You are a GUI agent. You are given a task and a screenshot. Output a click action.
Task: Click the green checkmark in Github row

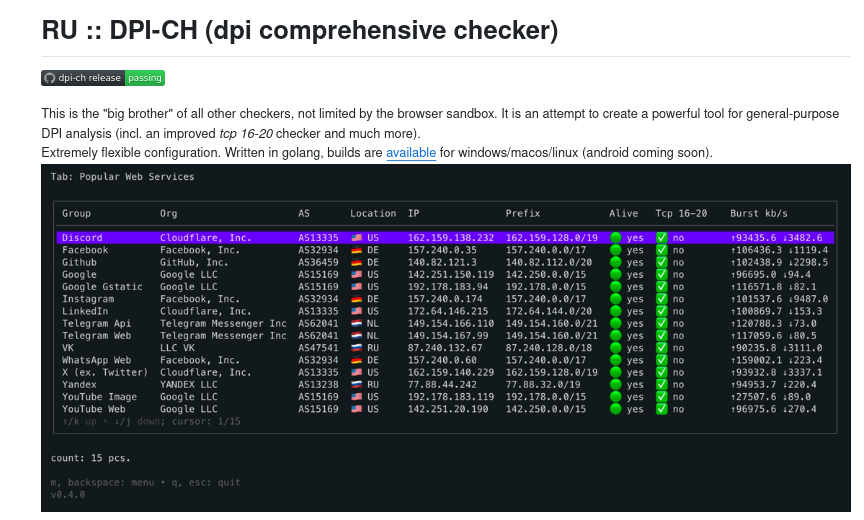(662, 262)
